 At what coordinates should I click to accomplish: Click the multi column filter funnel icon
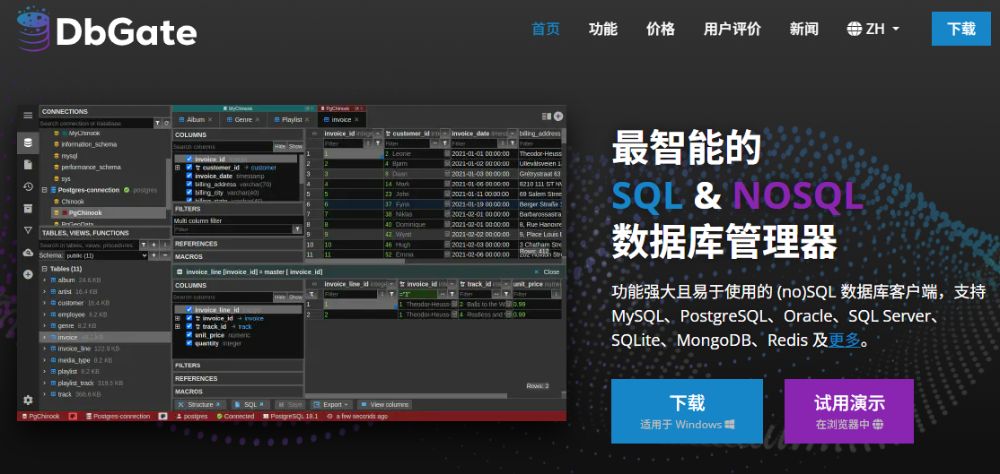[x=297, y=229]
